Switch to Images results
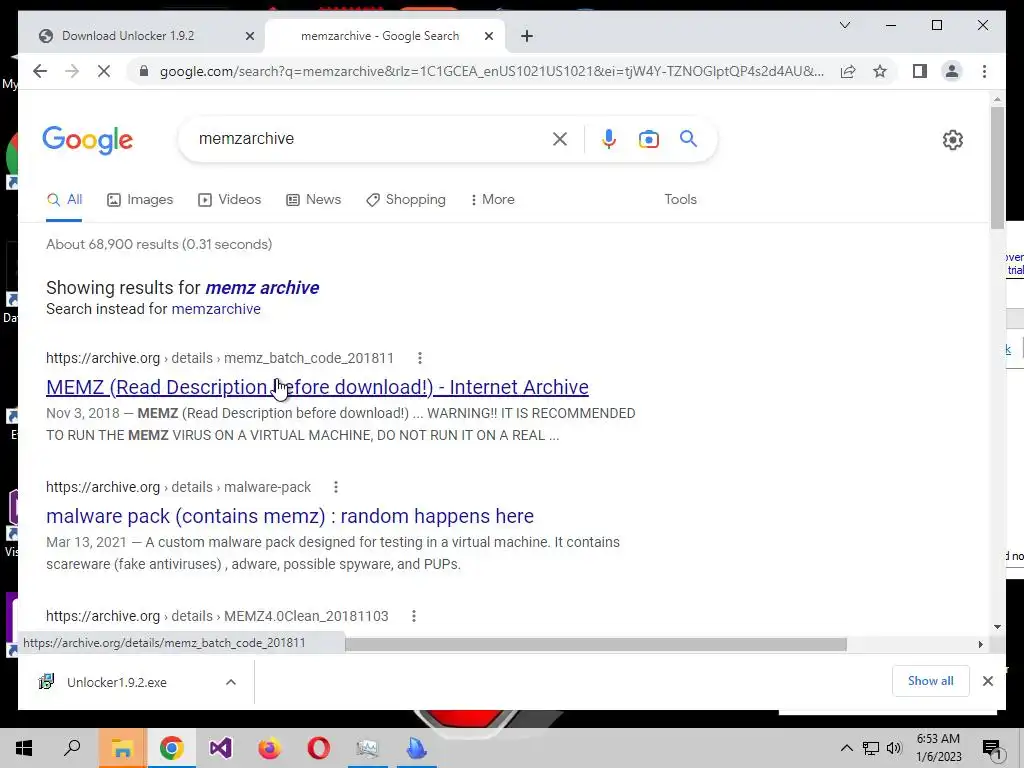1024x768 pixels. point(140,199)
